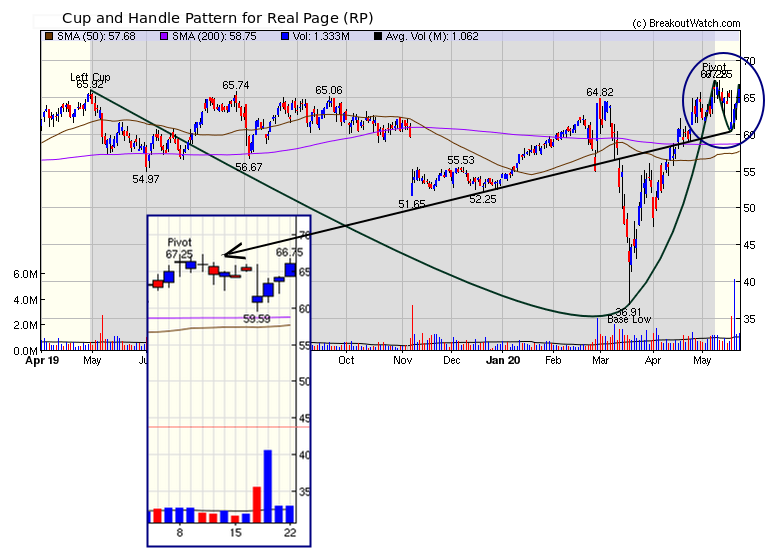Click the 'Dec' x-axis label
This screenshot has width=780, height=548.
tap(452, 361)
